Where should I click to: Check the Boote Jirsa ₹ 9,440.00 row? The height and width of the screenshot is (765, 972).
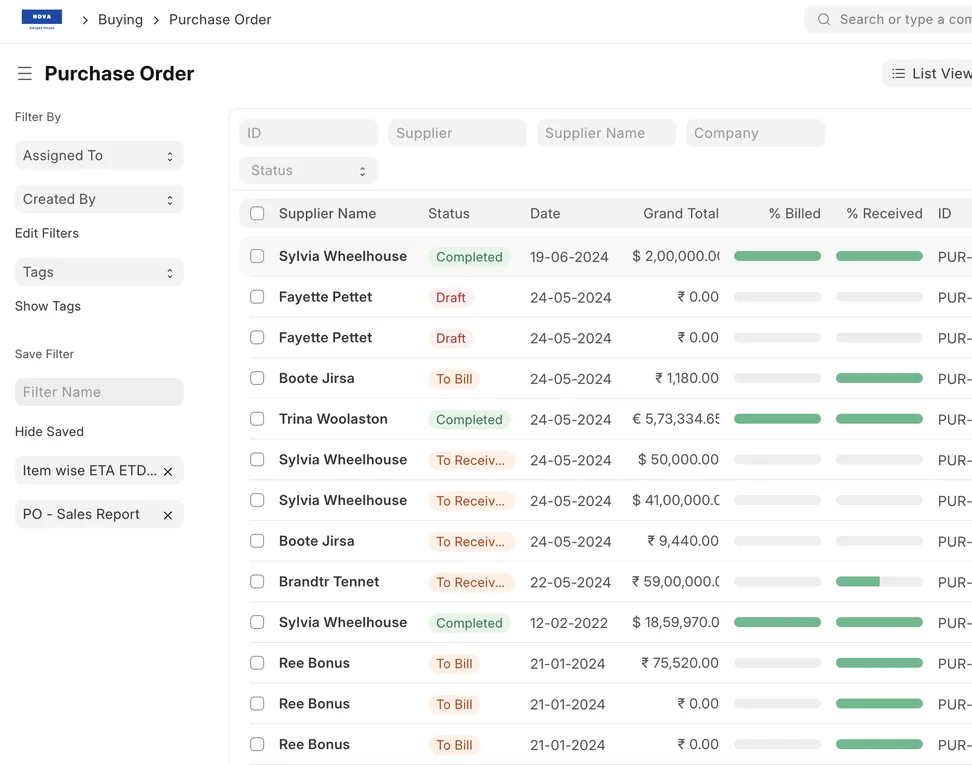257,541
